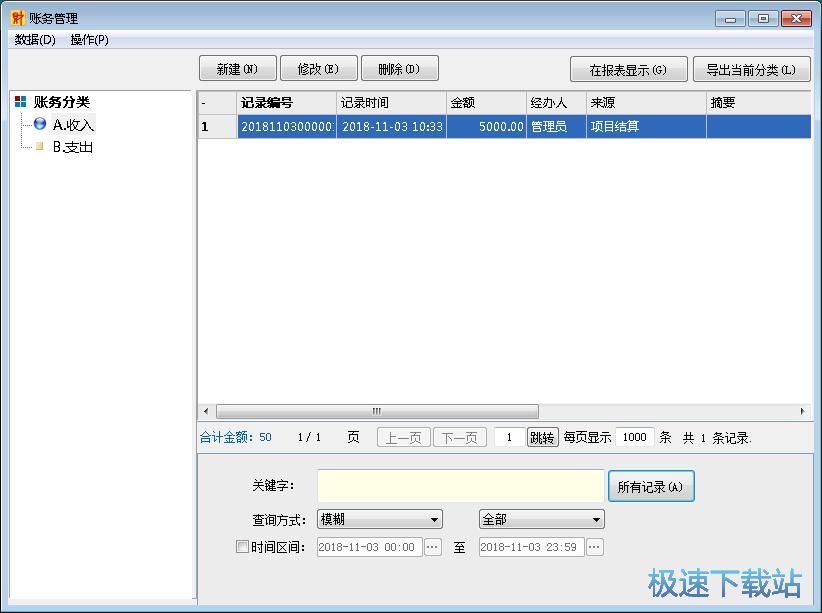
Task: Click the 账务分类 root grid icon
Action: [20, 102]
